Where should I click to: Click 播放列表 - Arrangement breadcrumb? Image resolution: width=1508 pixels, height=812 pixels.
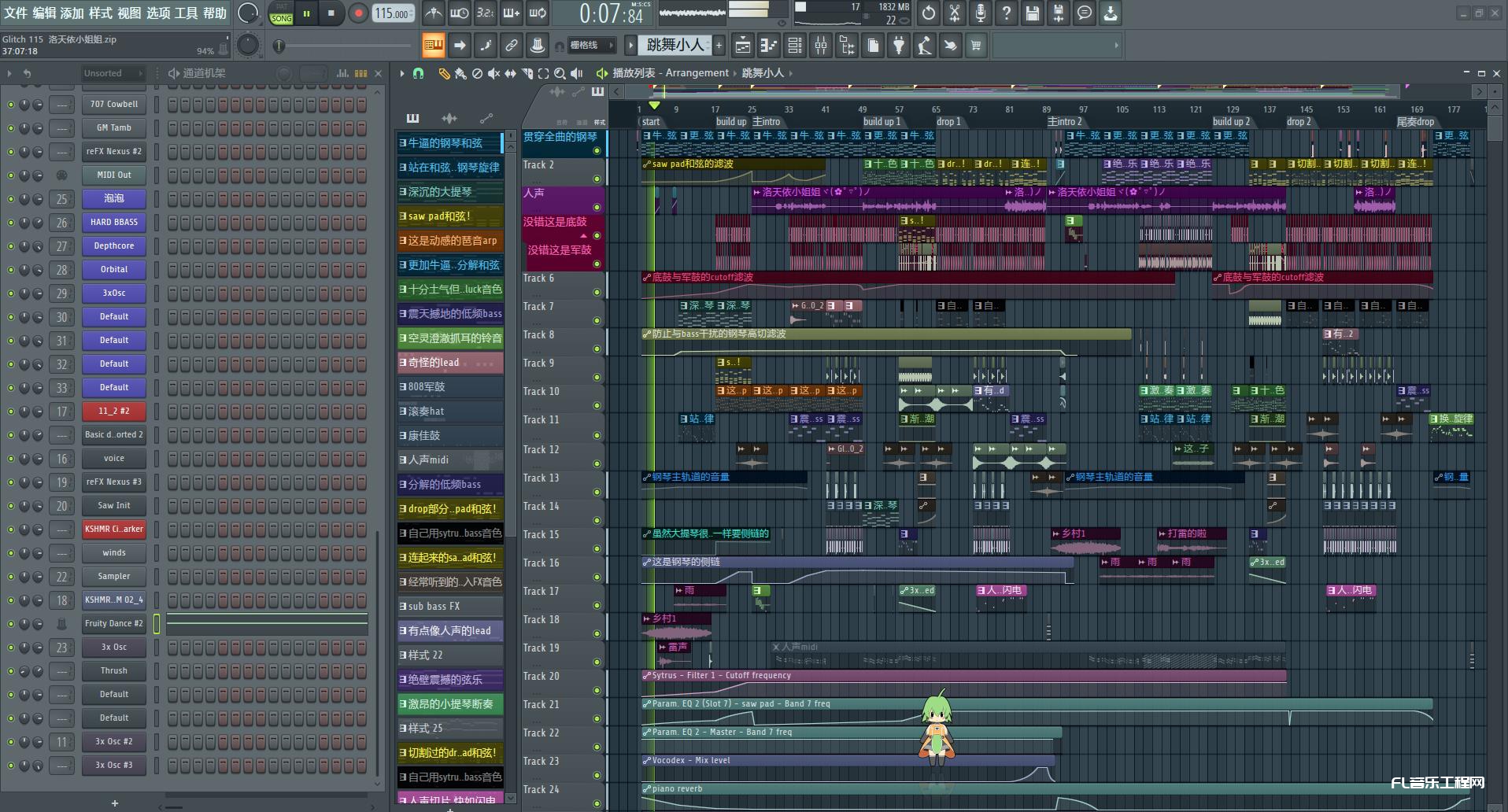[671, 73]
